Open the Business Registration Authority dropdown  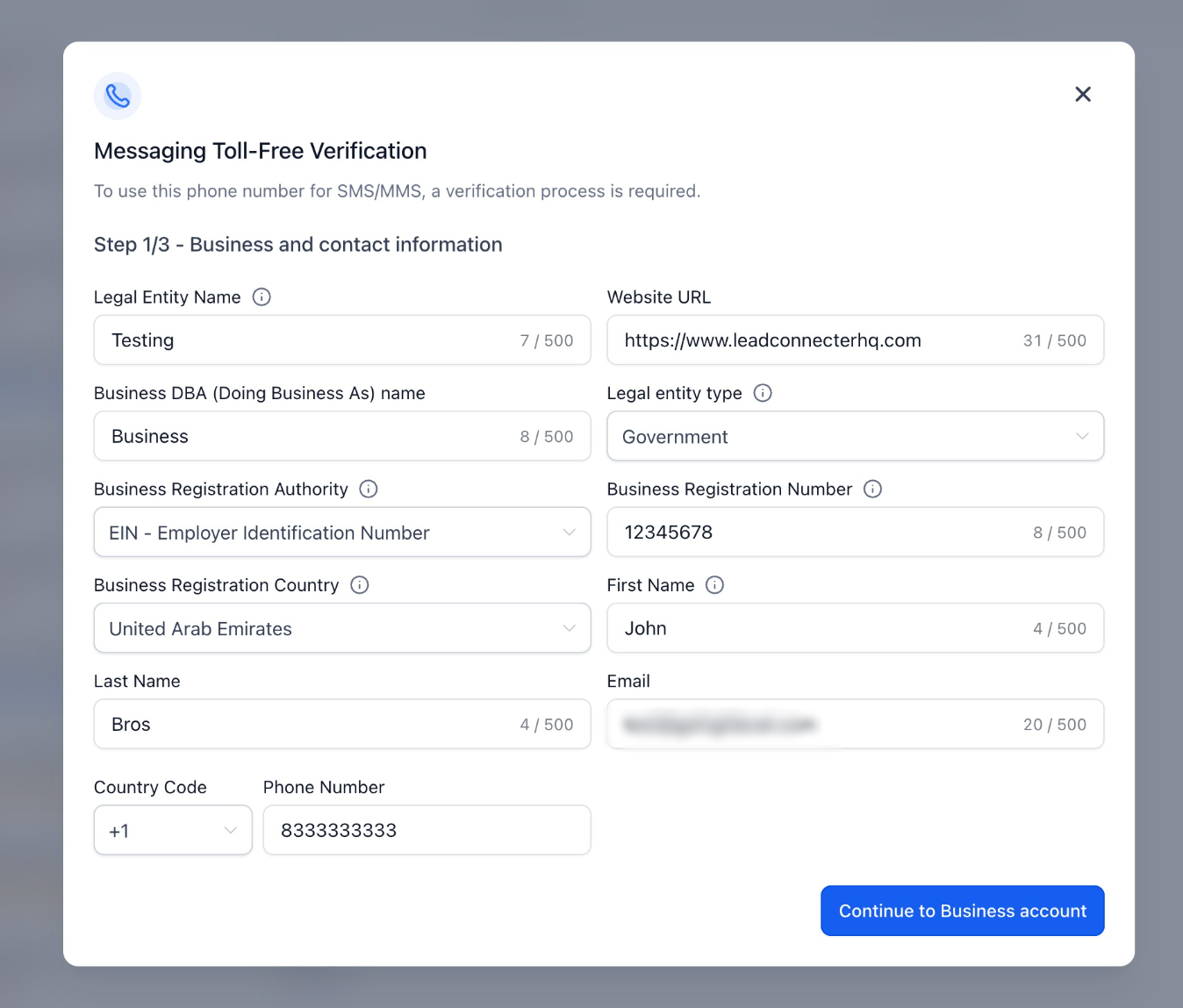(x=342, y=533)
